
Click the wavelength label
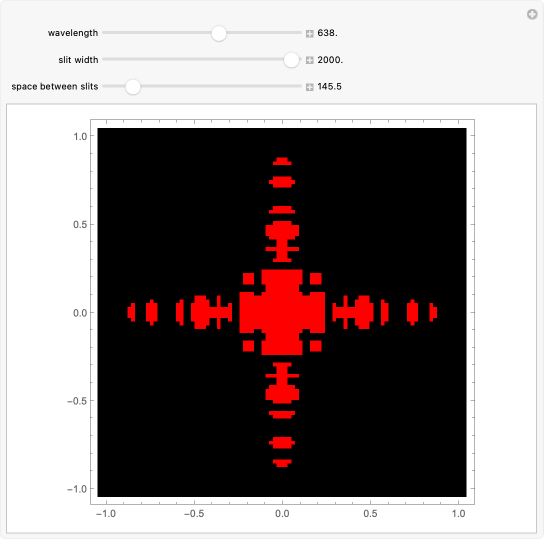click(73, 33)
